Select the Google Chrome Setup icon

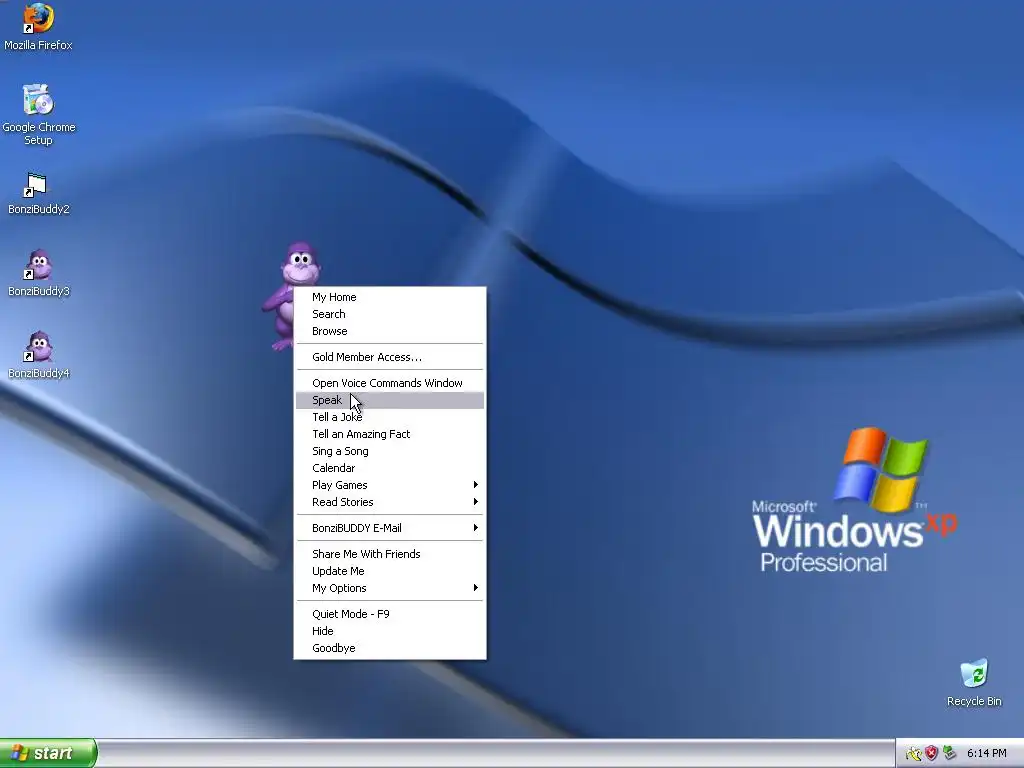pyautogui.click(x=39, y=114)
